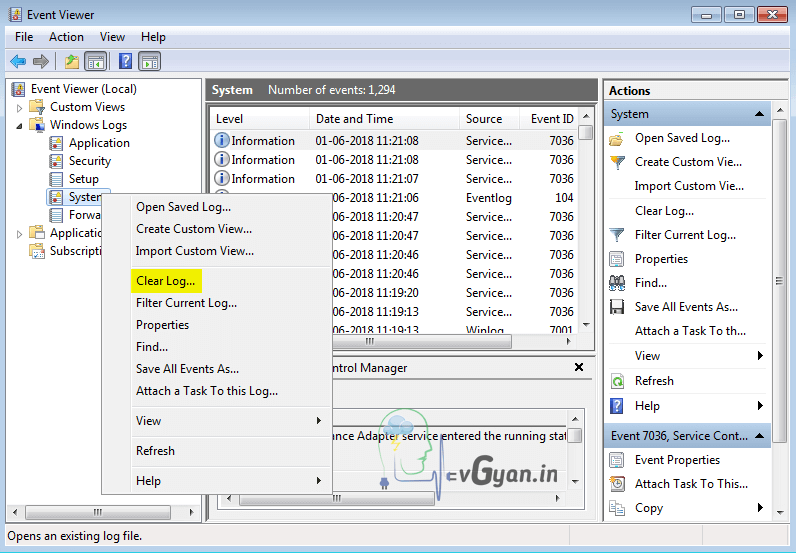Toggle Show/Hide Console Tree toolbar icon
Viewport: 796px width, 553px height.
pyautogui.click(x=96, y=61)
